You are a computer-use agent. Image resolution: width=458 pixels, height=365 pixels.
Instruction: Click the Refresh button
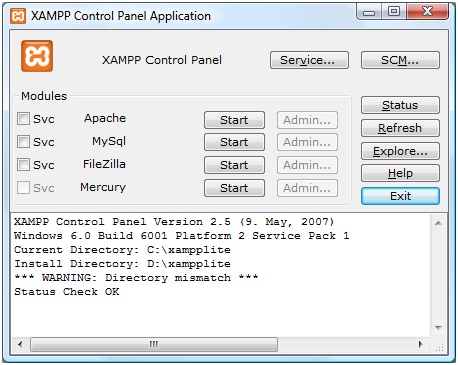pos(400,128)
